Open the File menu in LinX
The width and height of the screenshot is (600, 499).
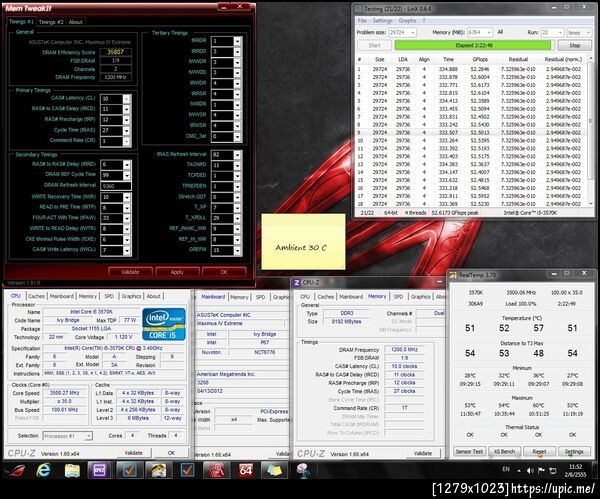pyautogui.click(x=362, y=21)
